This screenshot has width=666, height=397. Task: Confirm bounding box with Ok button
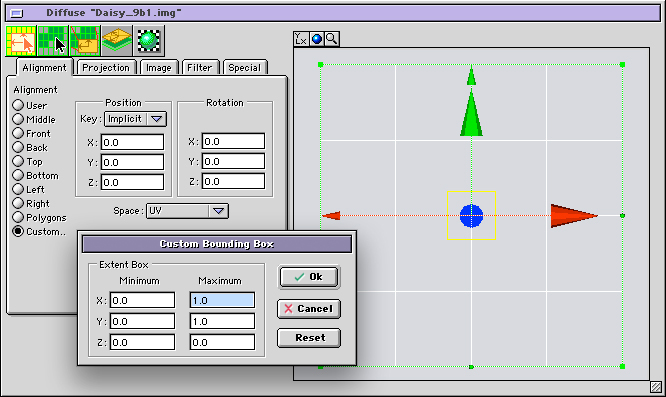(309, 277)
